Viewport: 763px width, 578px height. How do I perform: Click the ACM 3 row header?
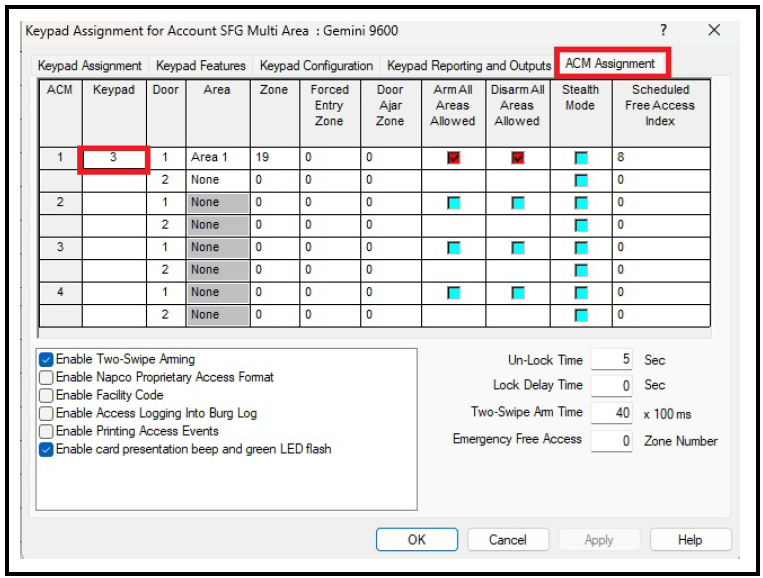pyautogui.click(x=60, y=248)
